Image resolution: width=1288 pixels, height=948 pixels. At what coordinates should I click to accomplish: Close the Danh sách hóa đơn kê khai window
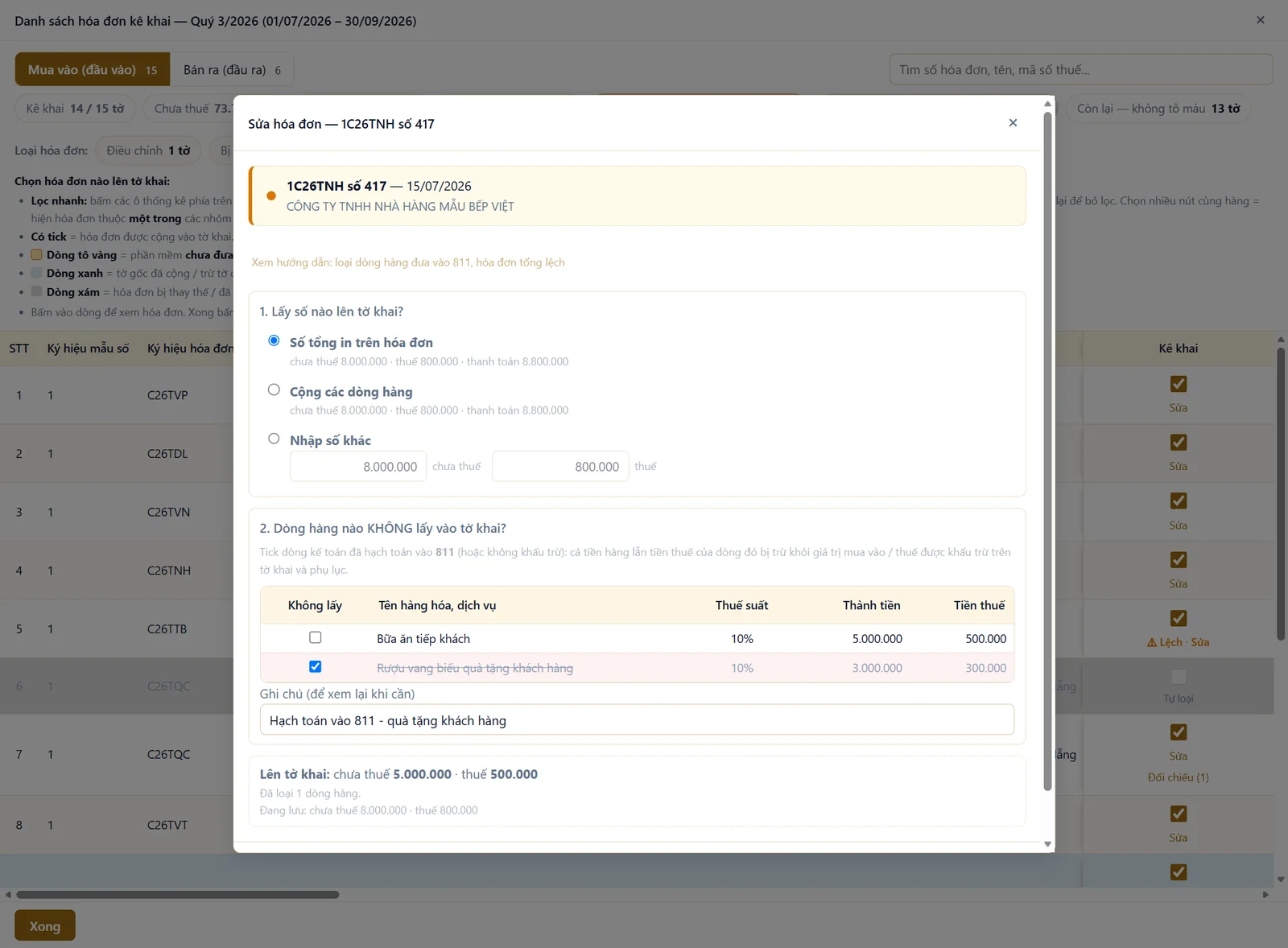1261,20
